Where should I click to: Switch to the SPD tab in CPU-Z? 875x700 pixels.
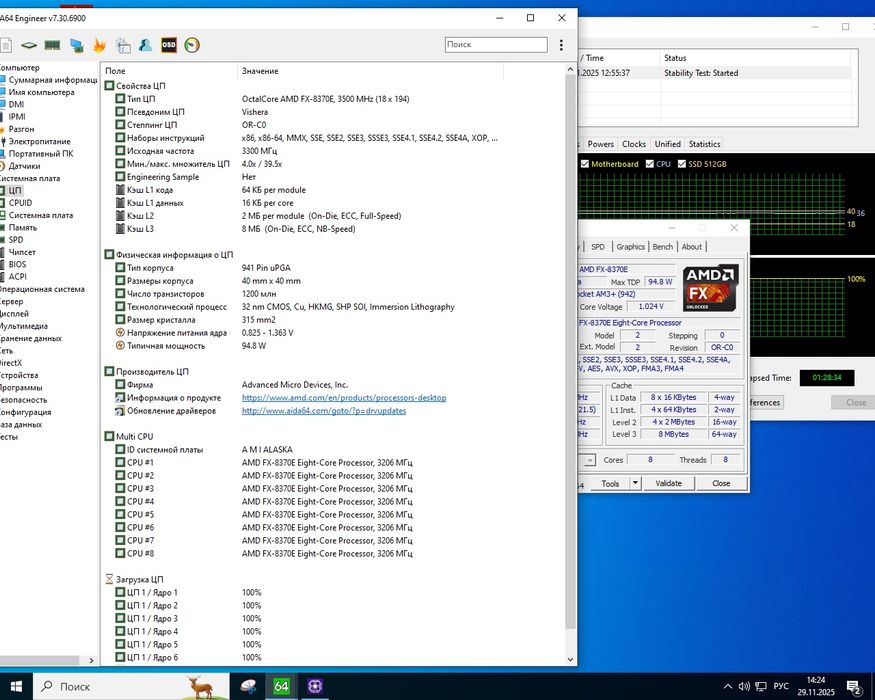pyautogui.click(x=598, y=247)
